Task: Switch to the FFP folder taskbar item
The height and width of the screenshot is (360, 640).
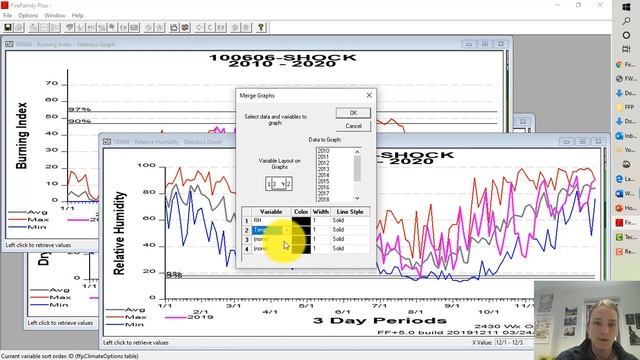Action: pyautogui.click(x=625, y=107)
